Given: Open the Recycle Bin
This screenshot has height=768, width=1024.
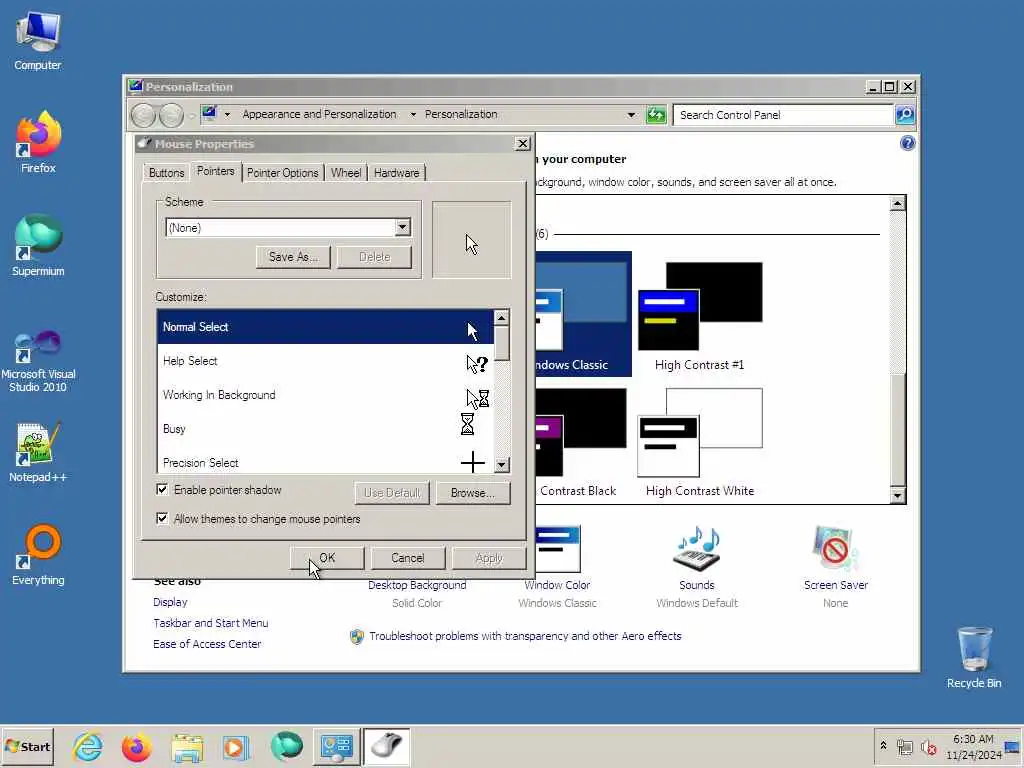Looking at the screenshot, I should pyautogui.click(x=974, y=657).
